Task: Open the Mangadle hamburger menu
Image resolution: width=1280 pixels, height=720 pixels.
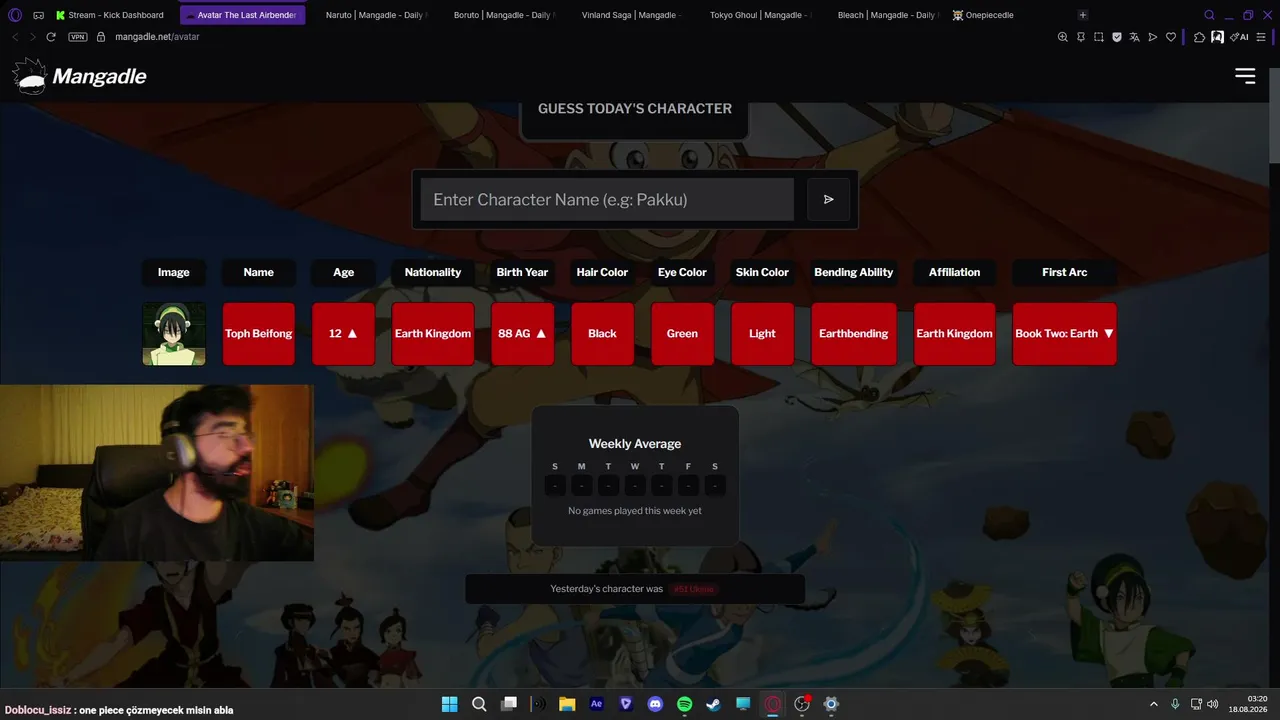Action: coord(1245,76)
